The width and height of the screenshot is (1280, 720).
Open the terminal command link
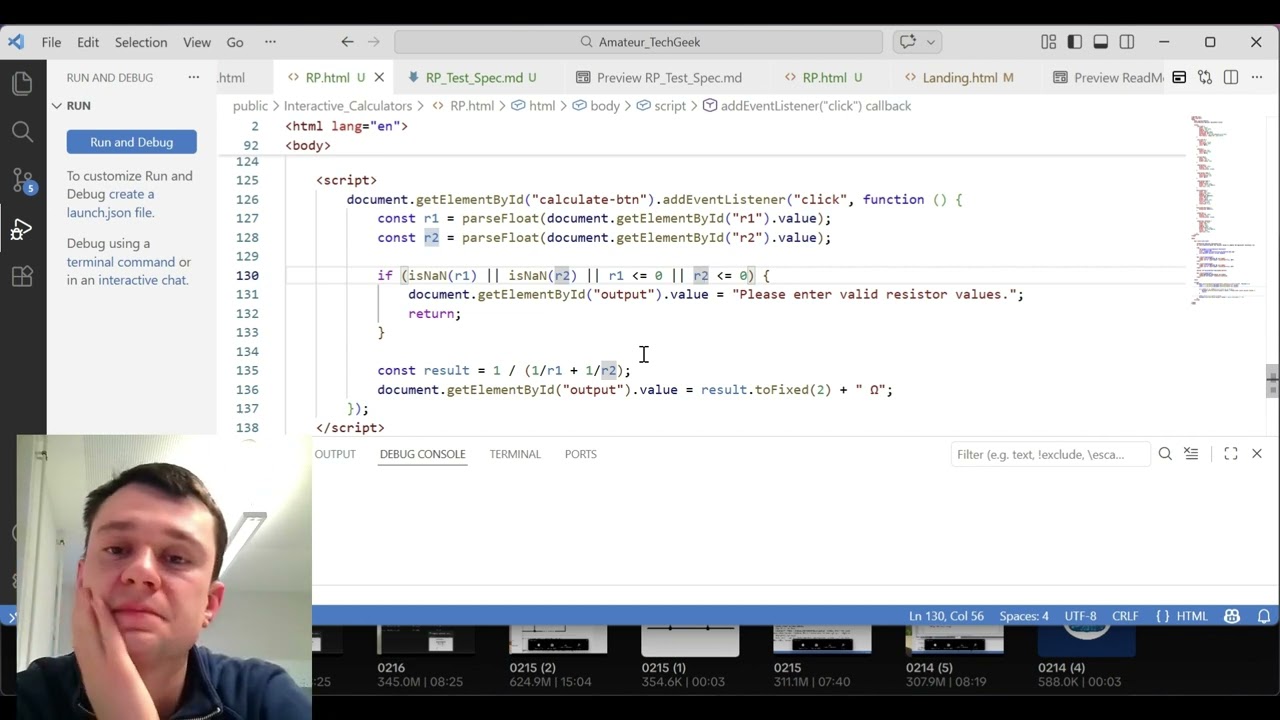tap(121, 262)
